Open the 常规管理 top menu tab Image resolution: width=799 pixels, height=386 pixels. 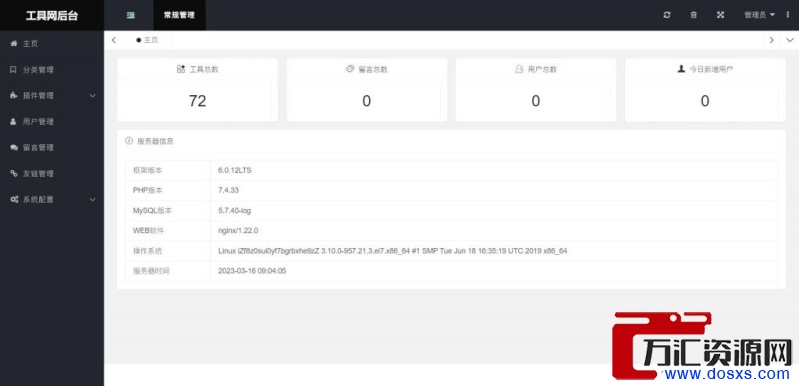coord(179,15)
